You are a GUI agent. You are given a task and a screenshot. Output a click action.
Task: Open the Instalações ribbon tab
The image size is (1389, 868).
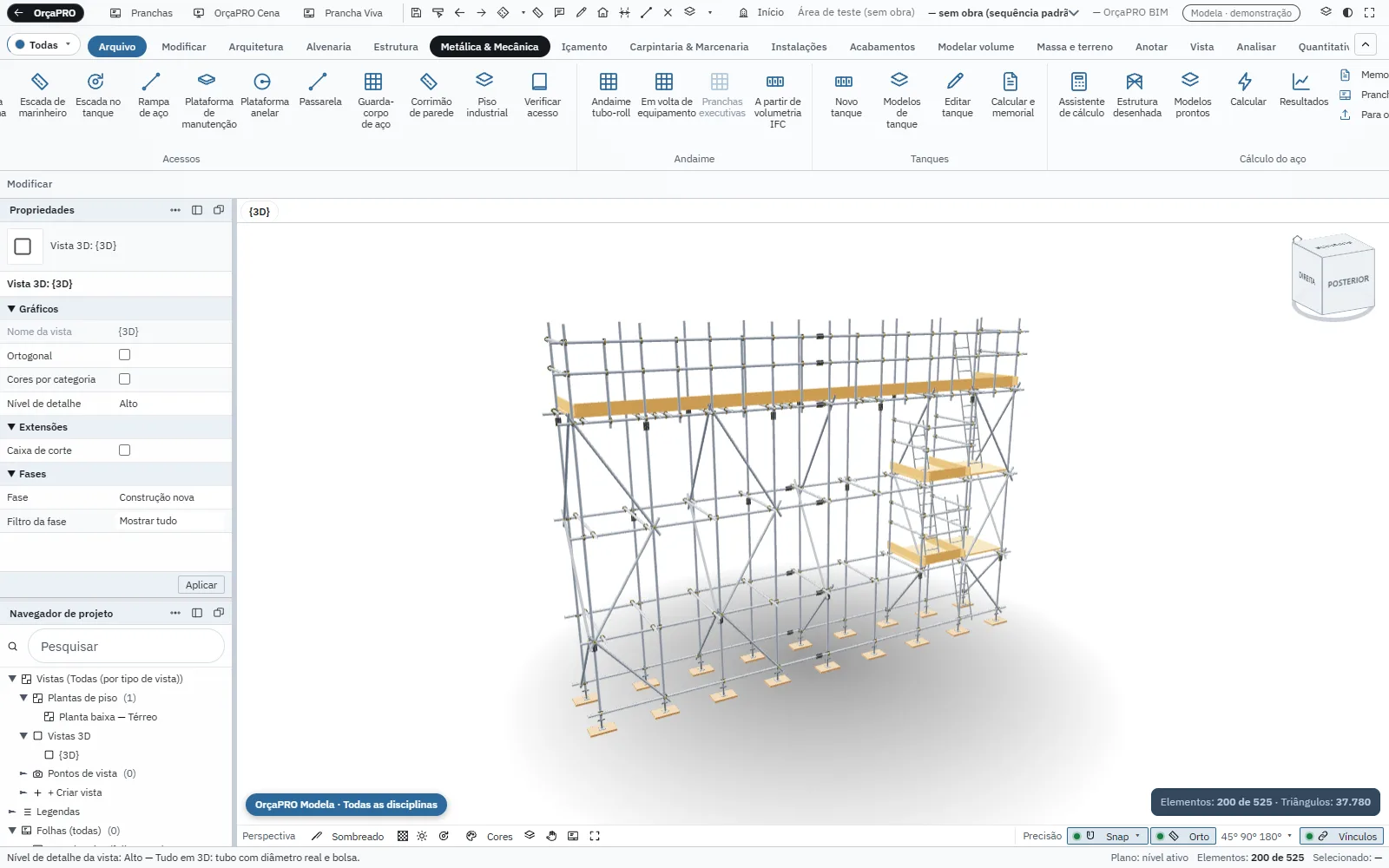798,47
